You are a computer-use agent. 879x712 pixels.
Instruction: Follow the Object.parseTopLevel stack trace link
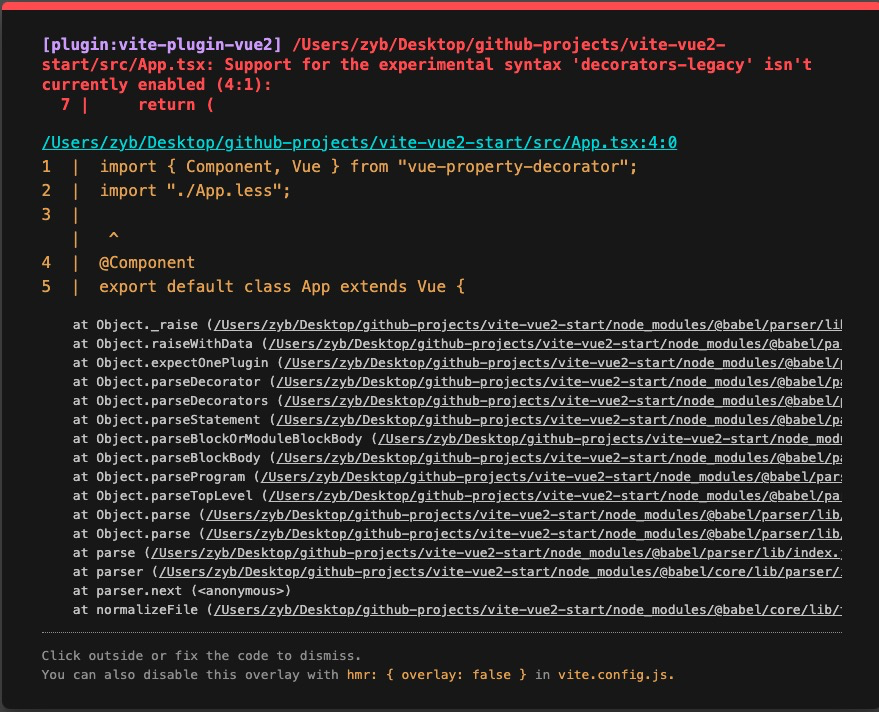(x=555, y=496)
